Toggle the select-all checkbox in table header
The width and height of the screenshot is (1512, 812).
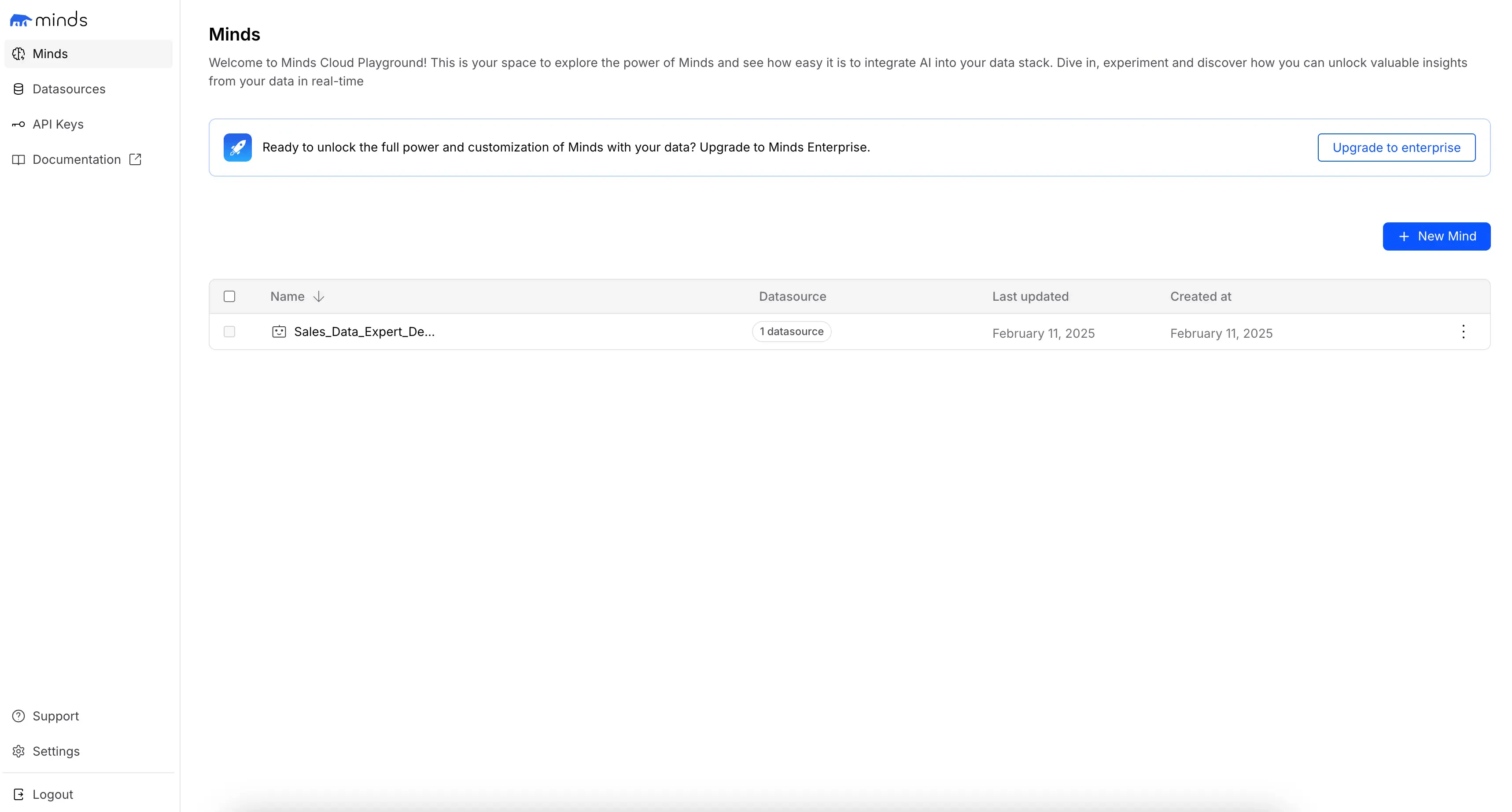point(229,296)
